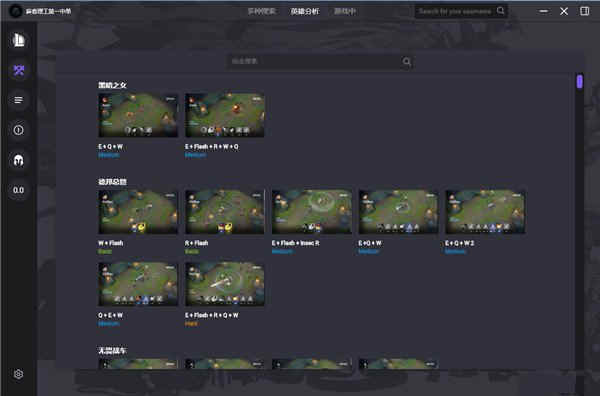Open the third top navigation tab
The width and height of the screenshot is (600, 396).
[x=345, y=11]
